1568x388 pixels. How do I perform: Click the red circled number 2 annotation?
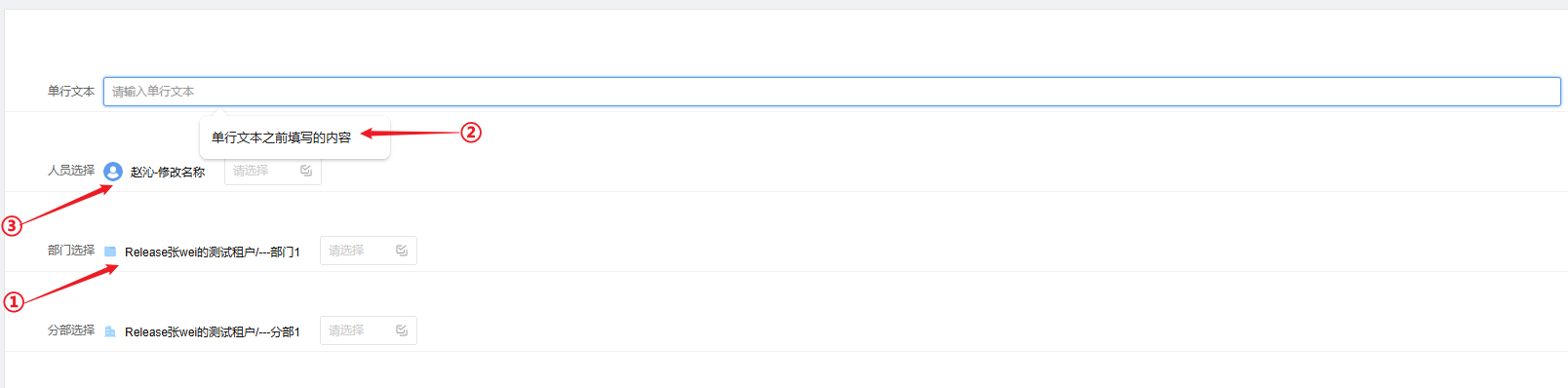(x=471, y=133)
